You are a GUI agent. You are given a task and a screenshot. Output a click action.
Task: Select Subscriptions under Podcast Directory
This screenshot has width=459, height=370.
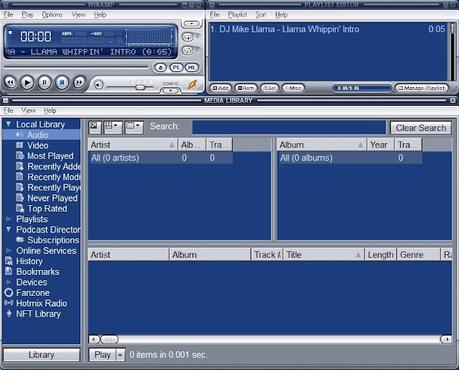[x=53, y=240]
